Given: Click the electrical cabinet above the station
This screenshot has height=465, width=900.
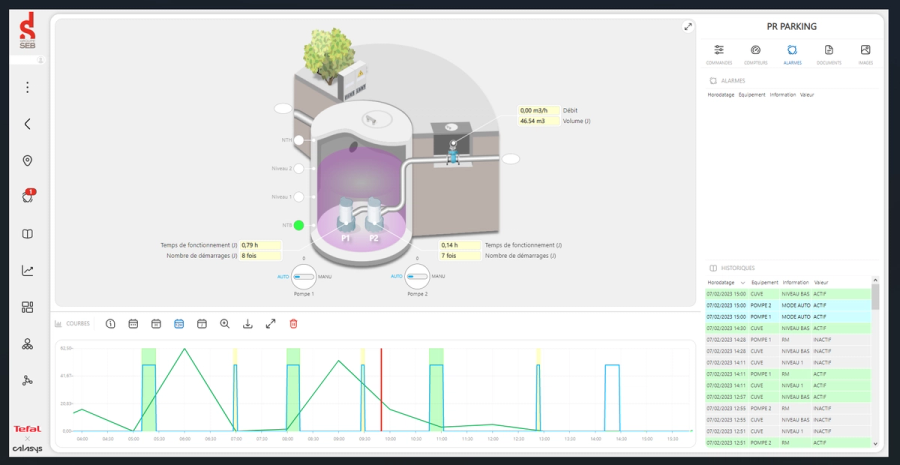Looking at the screenshot, I should (x=354, y=82).
